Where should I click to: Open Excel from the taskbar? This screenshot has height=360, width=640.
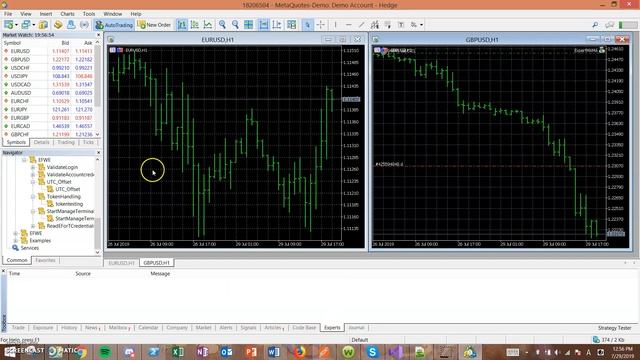coord(178,352)
